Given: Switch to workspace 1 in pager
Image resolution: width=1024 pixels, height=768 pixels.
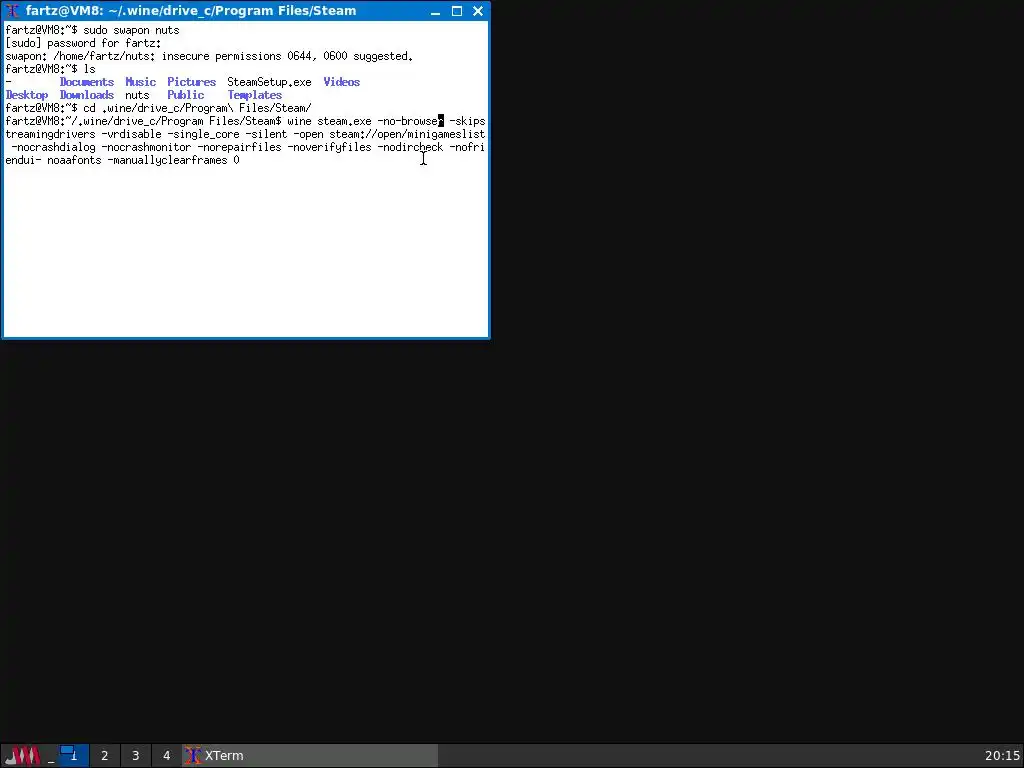Looking at the screenshot, I should coord(73,756).
